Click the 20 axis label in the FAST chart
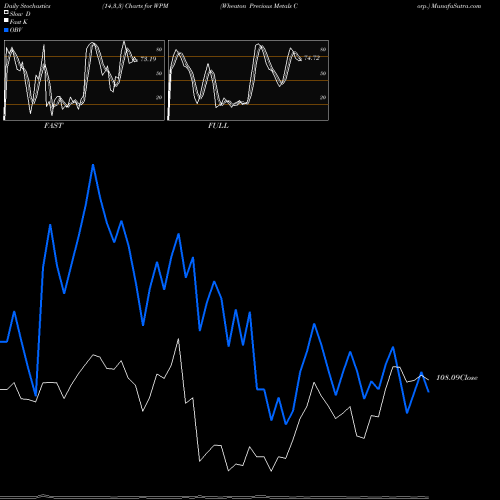 coord(159,97)
